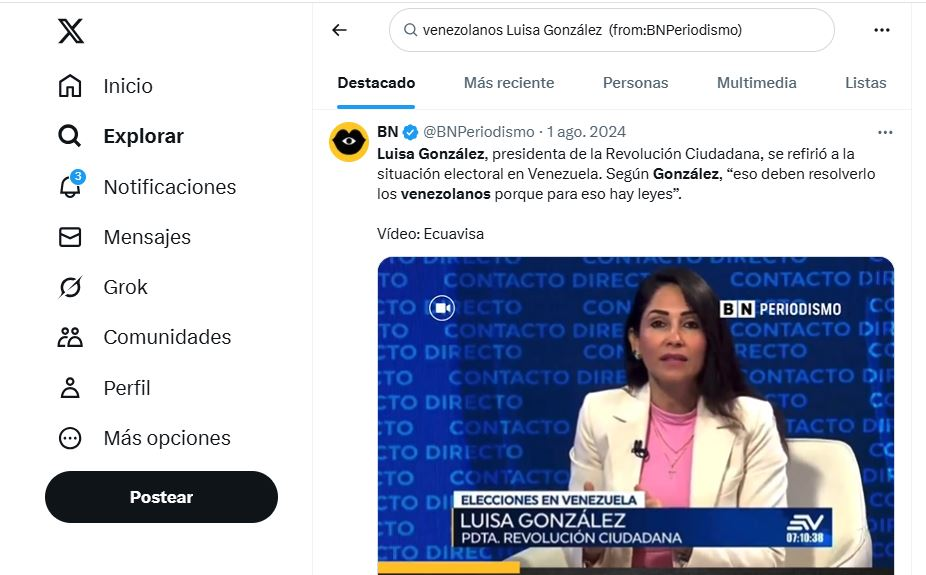This screenshot has height=575, width=926.
Task: Open the Notificaciones bell icon
Action: coord(71,185)
